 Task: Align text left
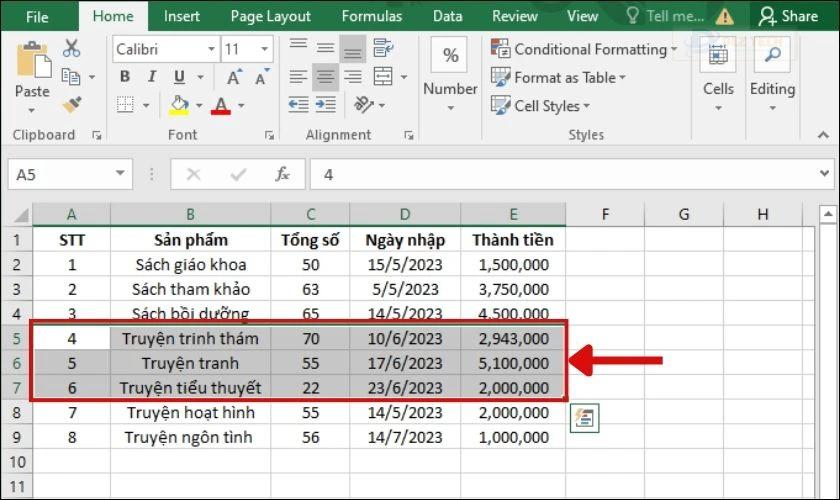298,77
